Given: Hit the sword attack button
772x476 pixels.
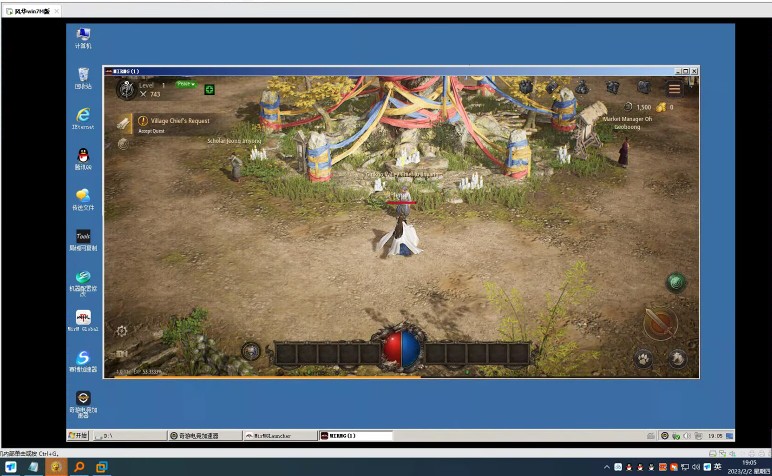Looking at the screenshot, I should [660, 324].
